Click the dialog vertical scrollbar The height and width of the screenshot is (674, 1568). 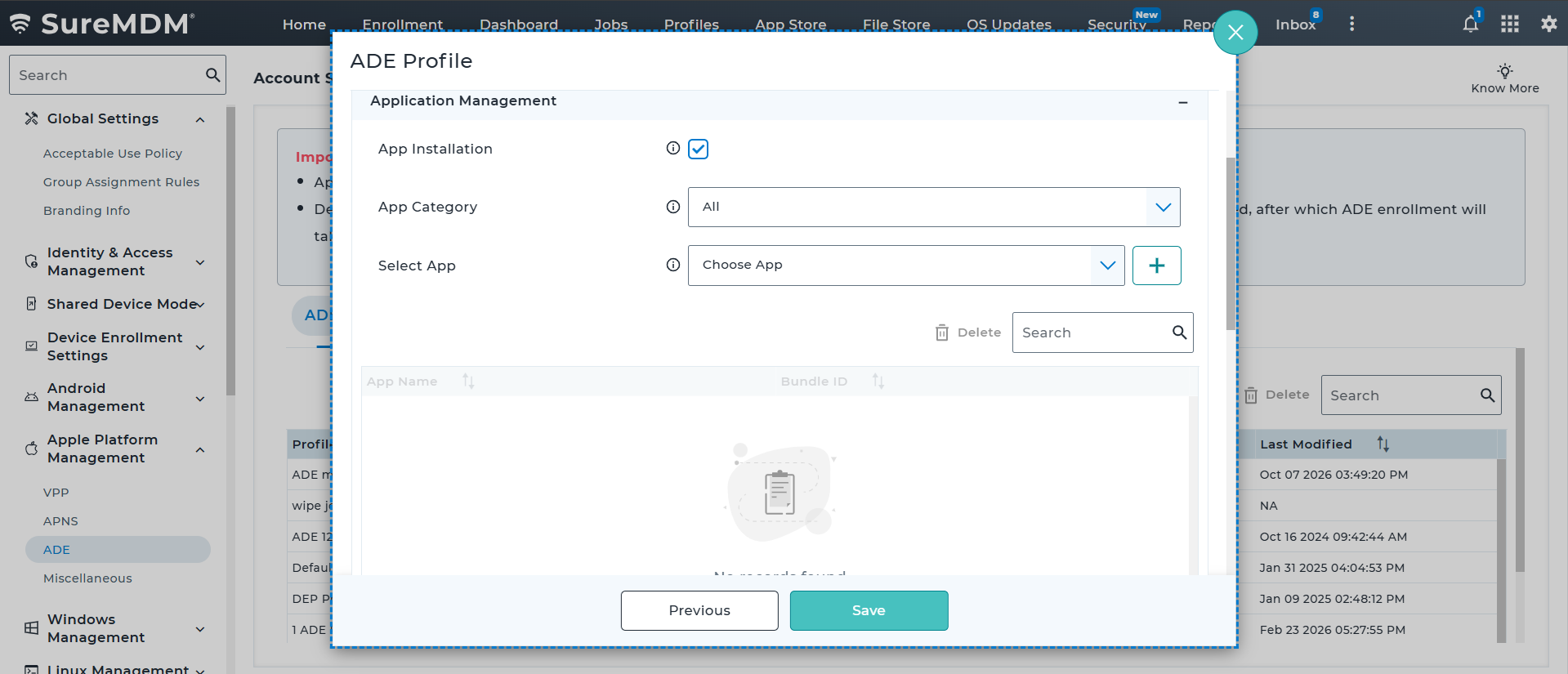coord(1231,243)
